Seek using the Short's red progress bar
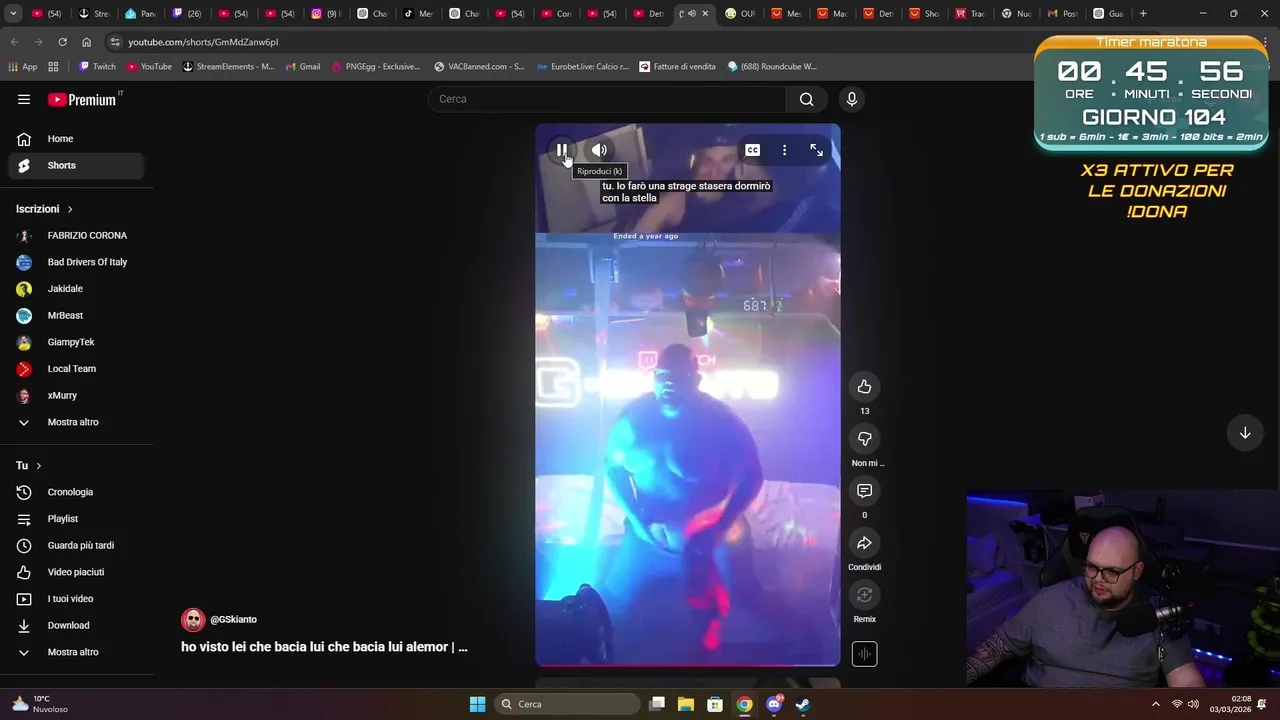The height and width of the screenshot is (720, 1280). click(688, 665)
